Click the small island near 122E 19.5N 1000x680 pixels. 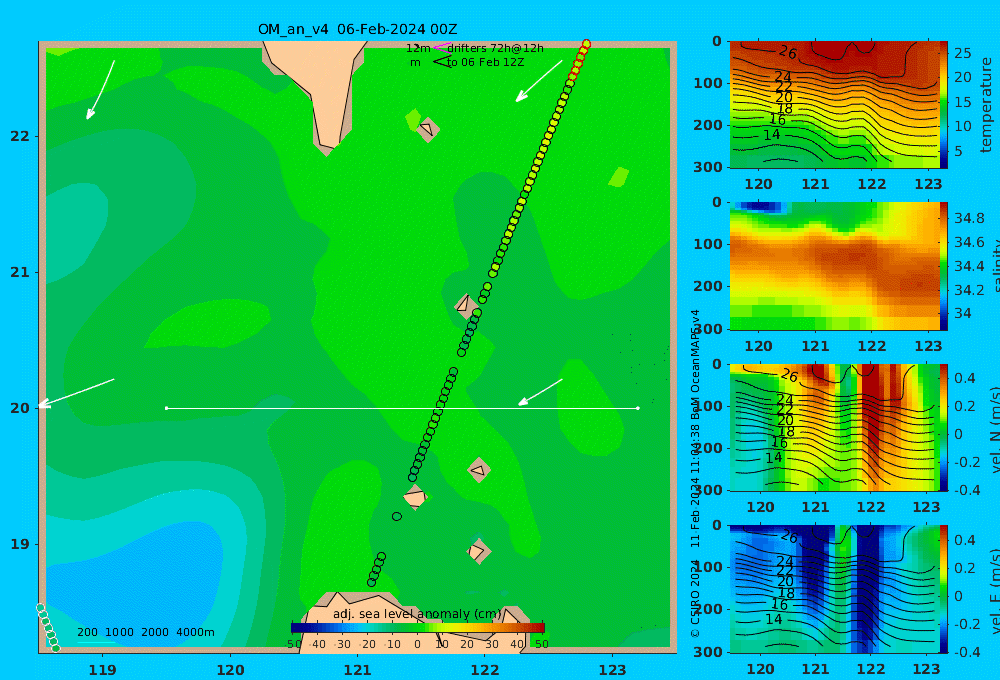click(x=479, y=470)
